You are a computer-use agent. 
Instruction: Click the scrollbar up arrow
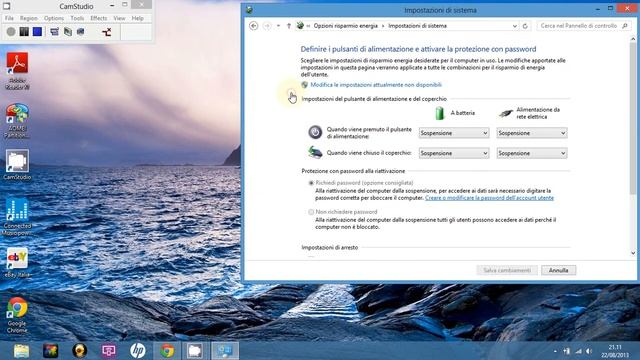click(x=633, y=39)
